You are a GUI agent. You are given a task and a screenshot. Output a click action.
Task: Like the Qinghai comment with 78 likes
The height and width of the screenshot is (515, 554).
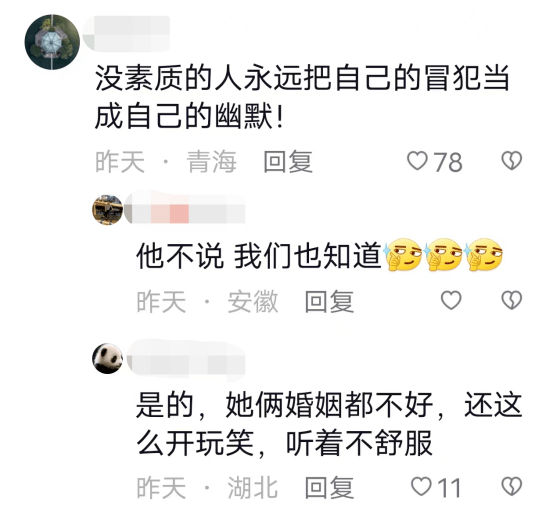(x=417, y=161)
